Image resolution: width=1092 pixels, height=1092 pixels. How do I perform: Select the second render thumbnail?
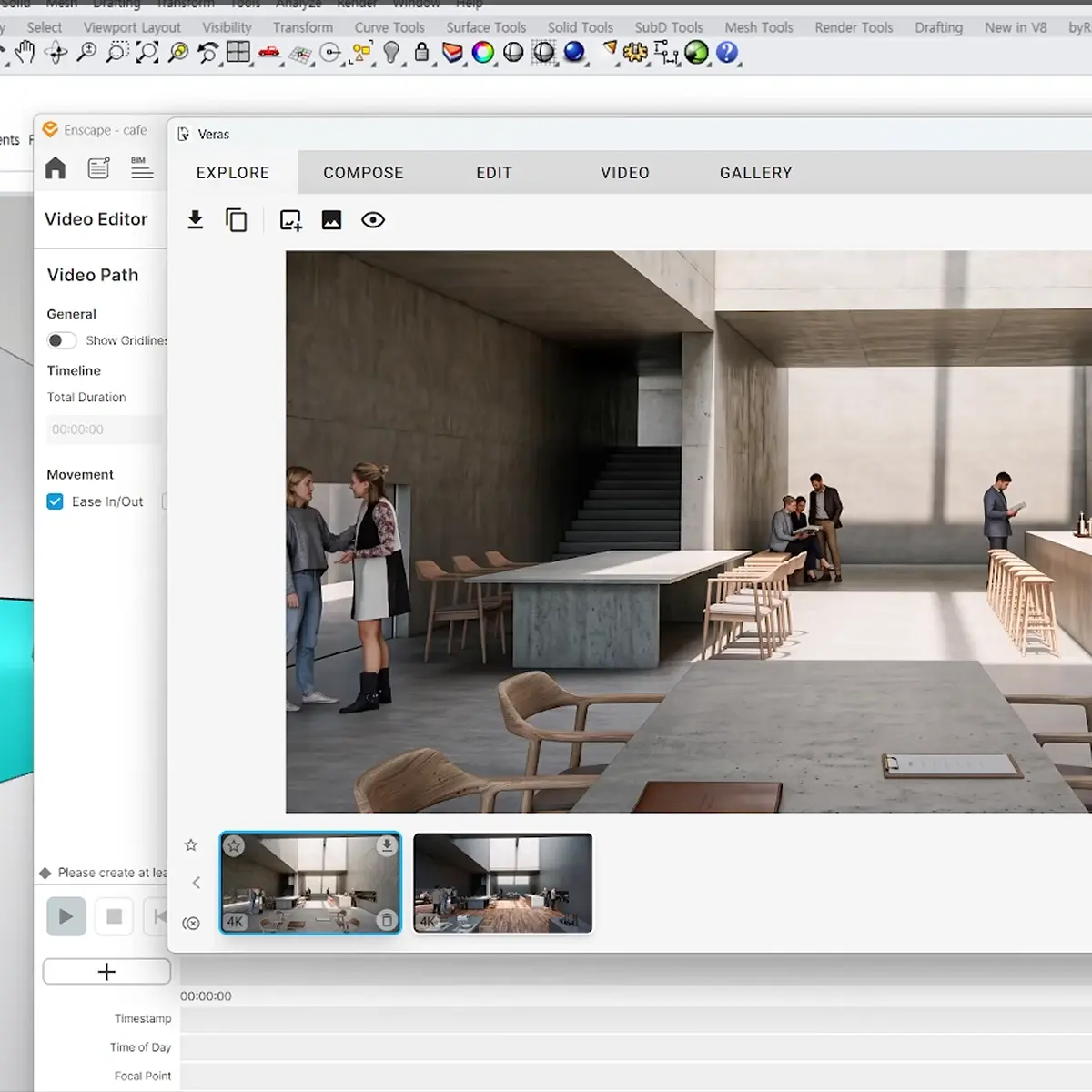[502, 883]
